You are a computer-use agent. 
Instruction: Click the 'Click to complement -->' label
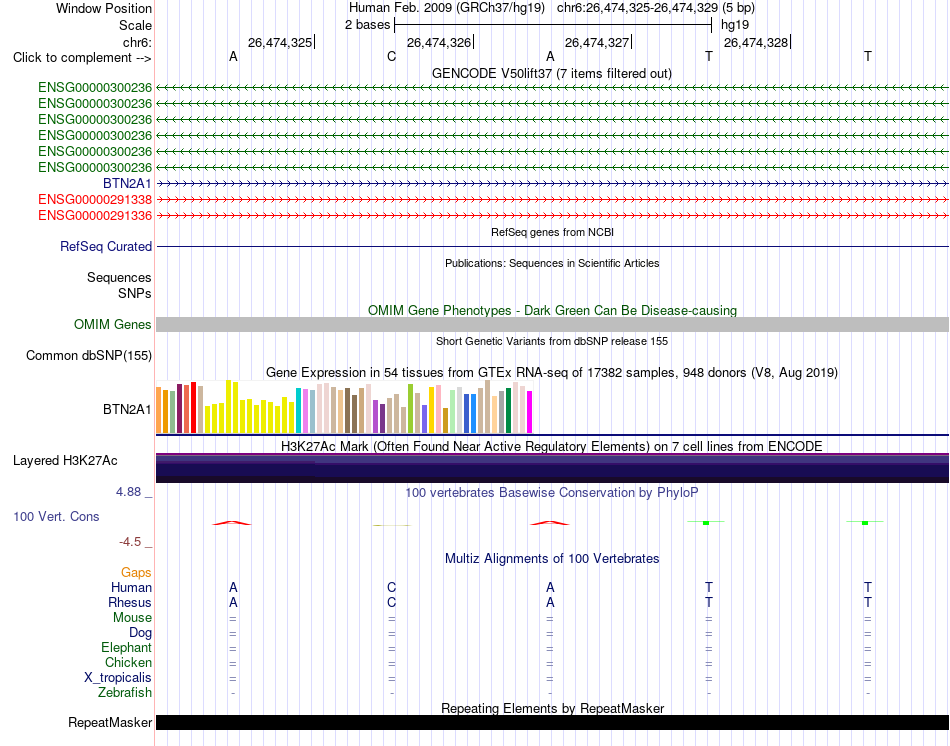tap(82, 58)
